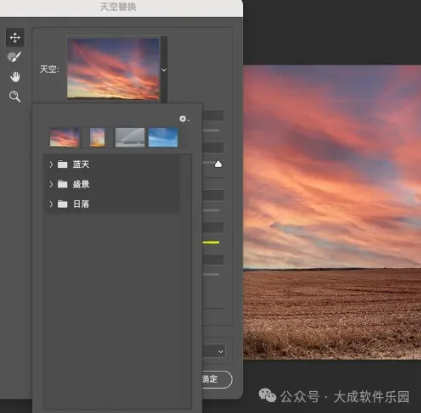Choose the narrow orange sky thumbnail
This screenshot has height=413, width=421.
97,137
